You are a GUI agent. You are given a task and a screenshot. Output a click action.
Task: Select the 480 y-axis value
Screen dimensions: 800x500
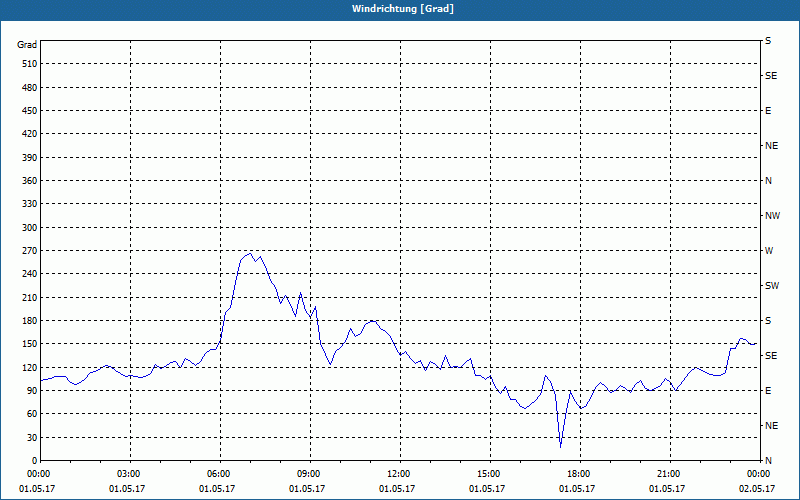[30, 88]
